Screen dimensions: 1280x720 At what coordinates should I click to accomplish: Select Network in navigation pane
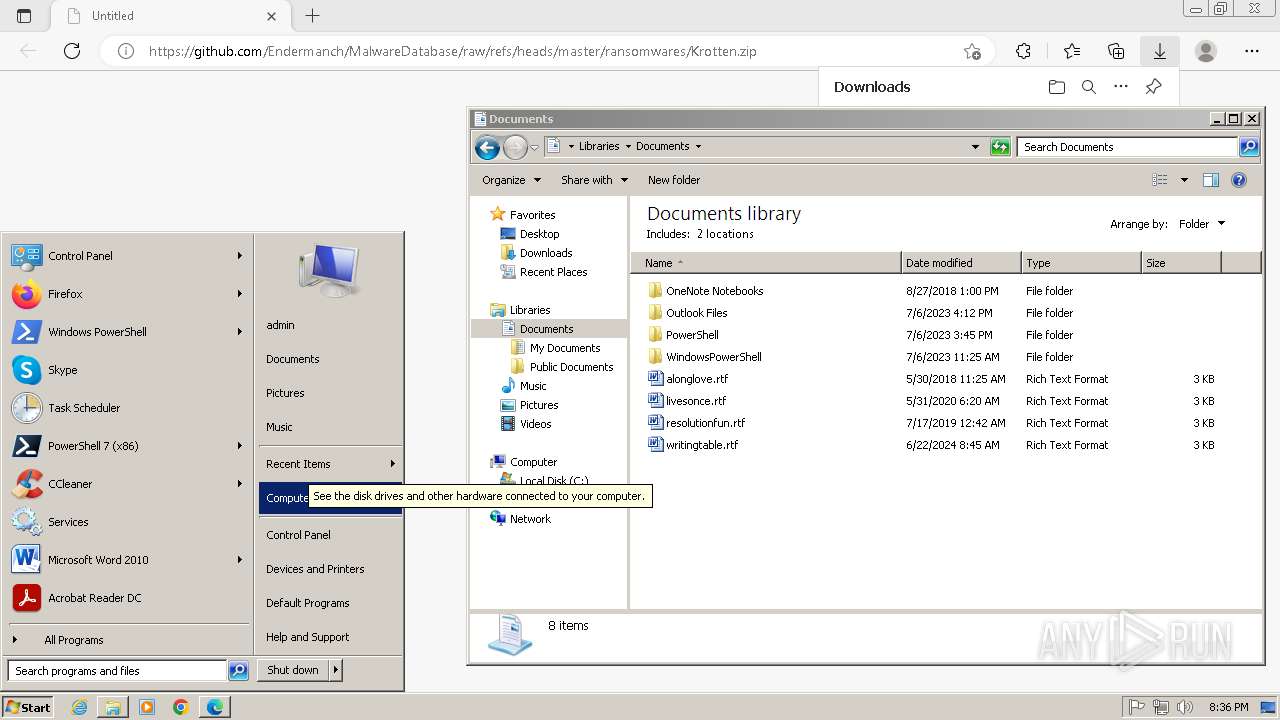click(530, 519)
